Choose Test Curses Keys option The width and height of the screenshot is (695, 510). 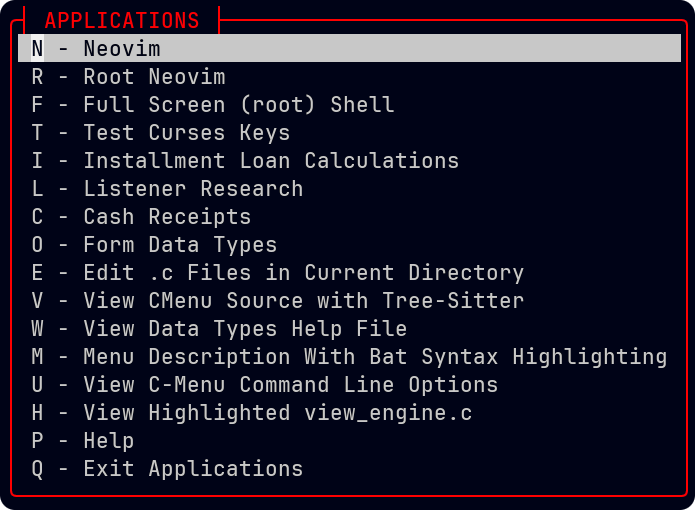186,133
